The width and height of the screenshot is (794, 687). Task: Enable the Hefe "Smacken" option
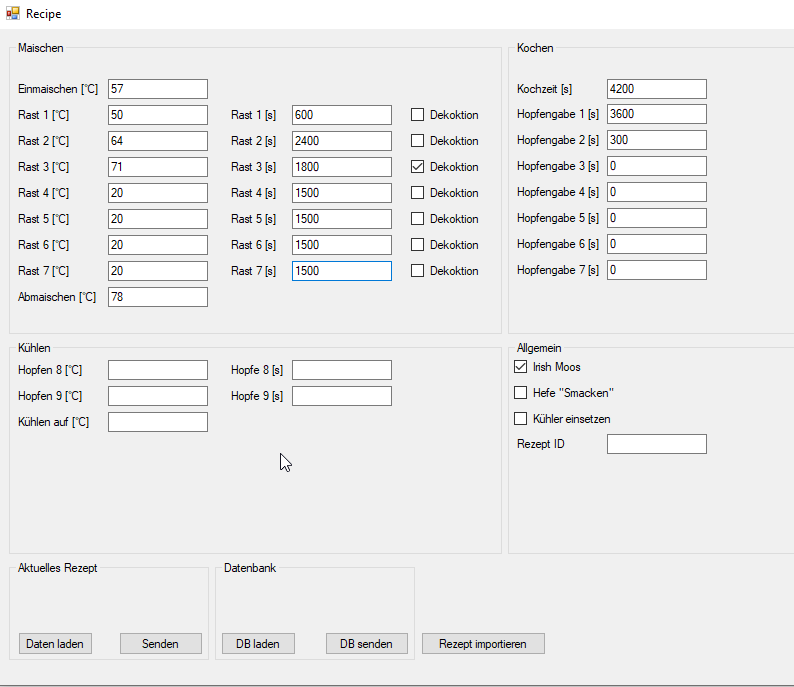pos(520,393)
